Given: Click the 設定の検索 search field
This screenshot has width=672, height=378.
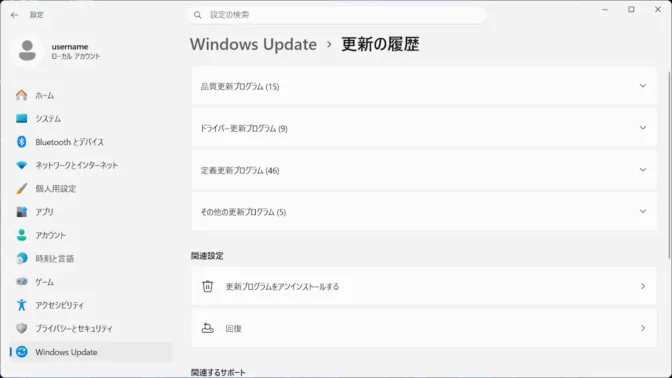Looking at the screenshot, I should point(336,15).
